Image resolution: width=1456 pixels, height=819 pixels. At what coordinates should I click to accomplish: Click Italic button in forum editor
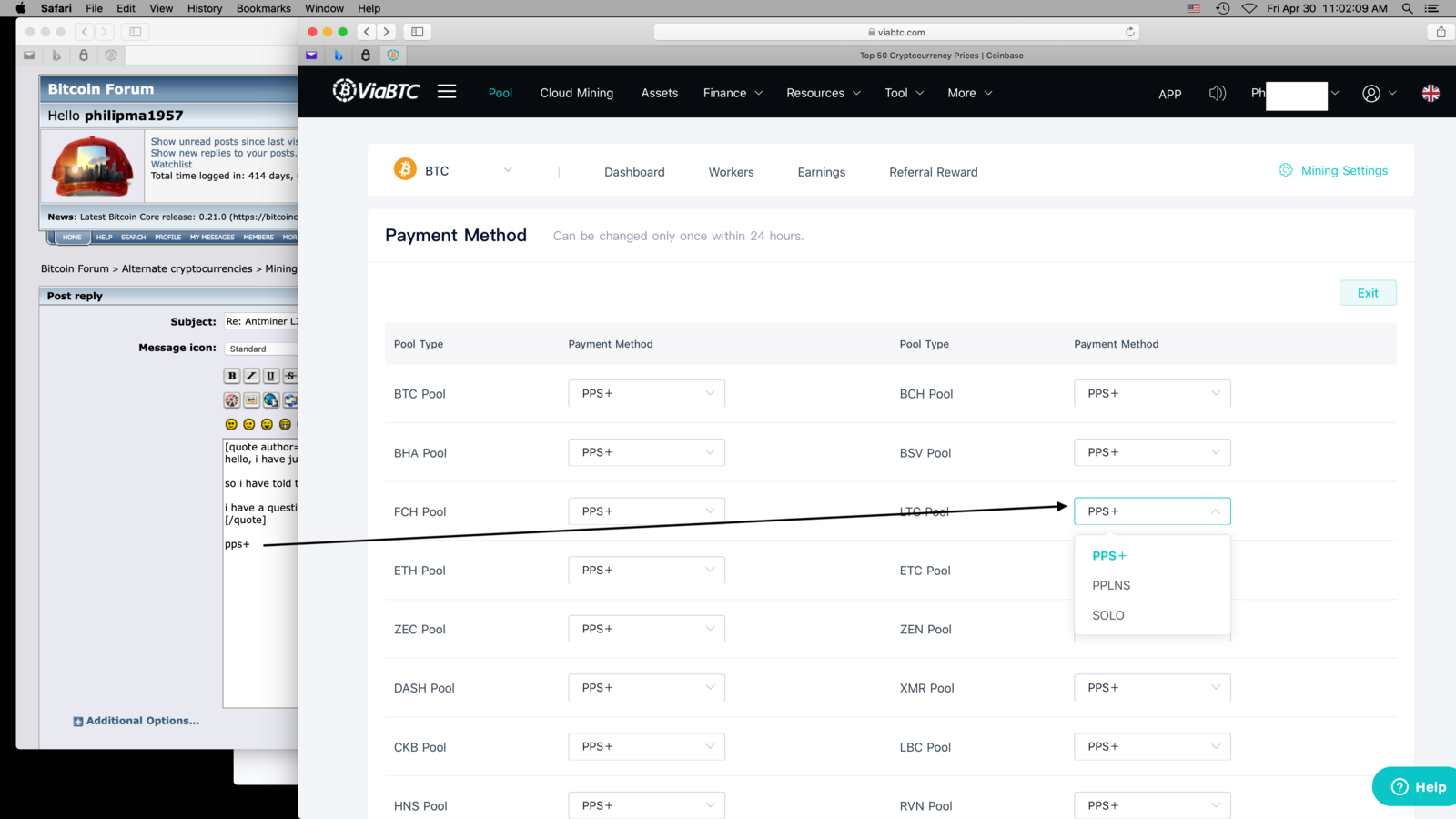pyautogui.click(x=251, y=376)
